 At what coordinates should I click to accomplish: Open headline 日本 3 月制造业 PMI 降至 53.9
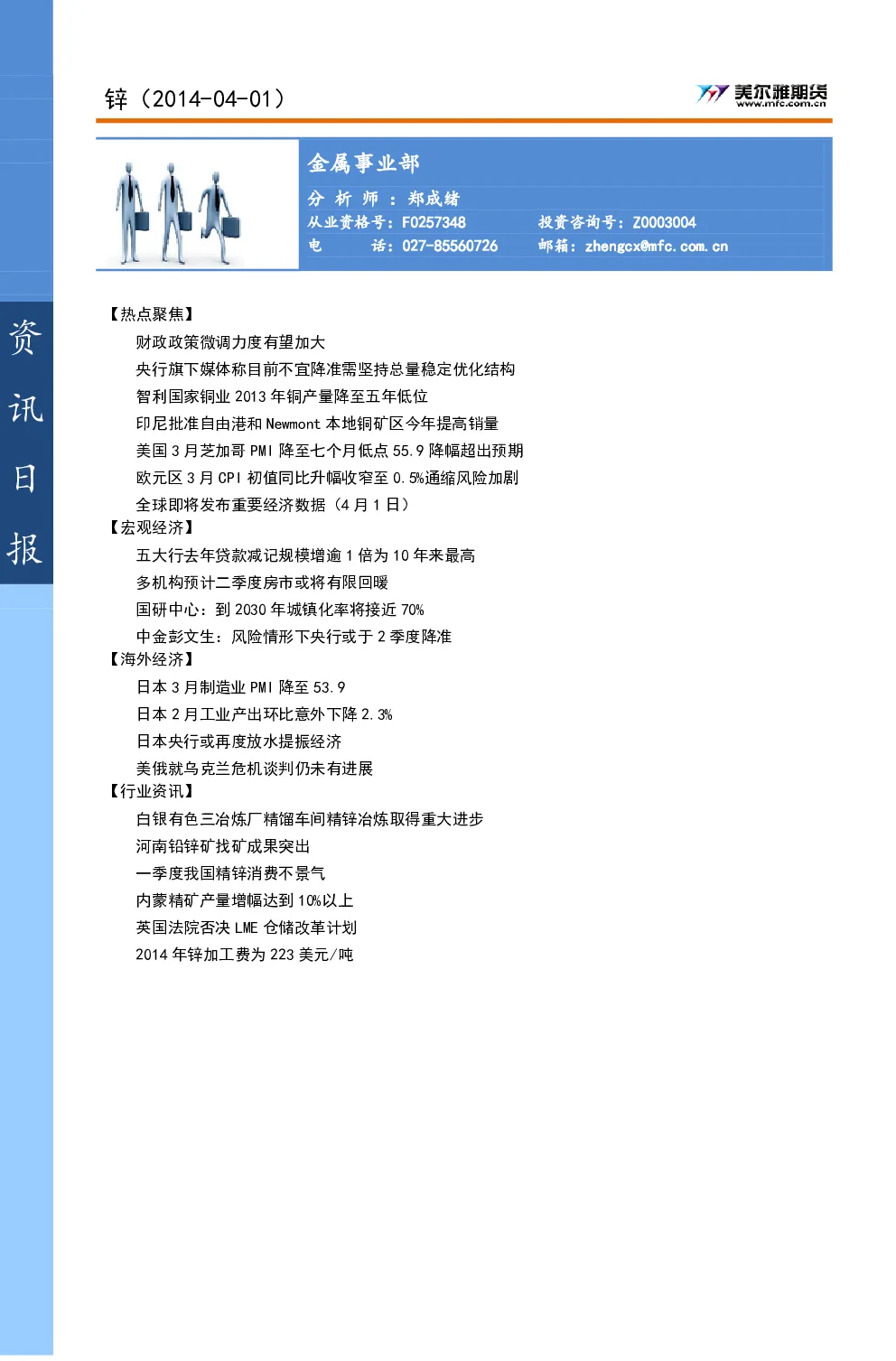coord(240,687)
